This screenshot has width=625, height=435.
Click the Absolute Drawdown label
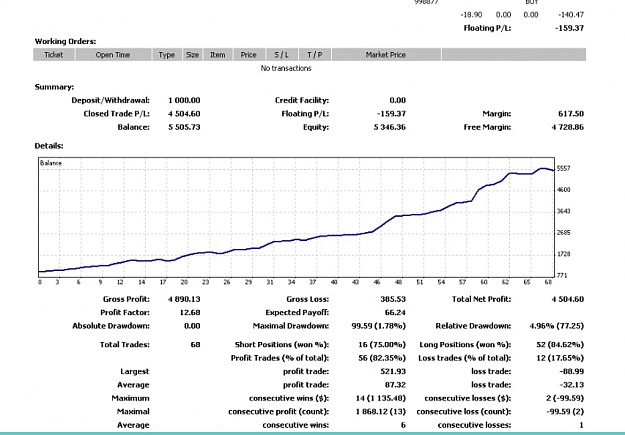click(111, 326)
